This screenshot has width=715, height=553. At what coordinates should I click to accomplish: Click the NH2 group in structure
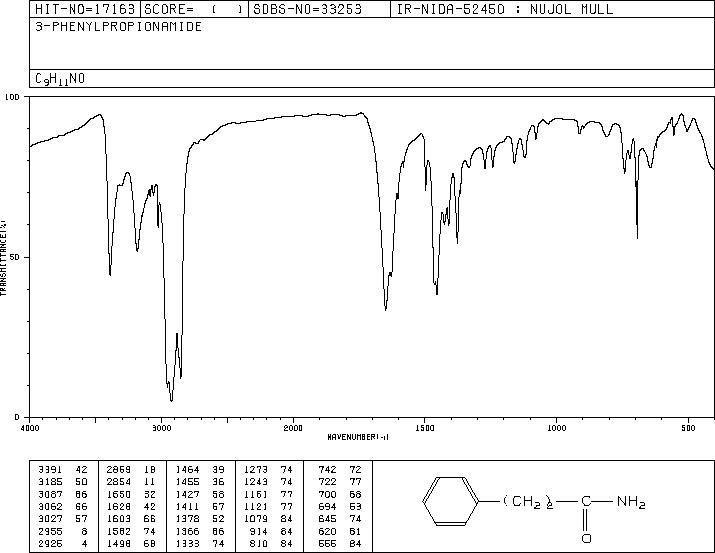(x=631, y=502)
